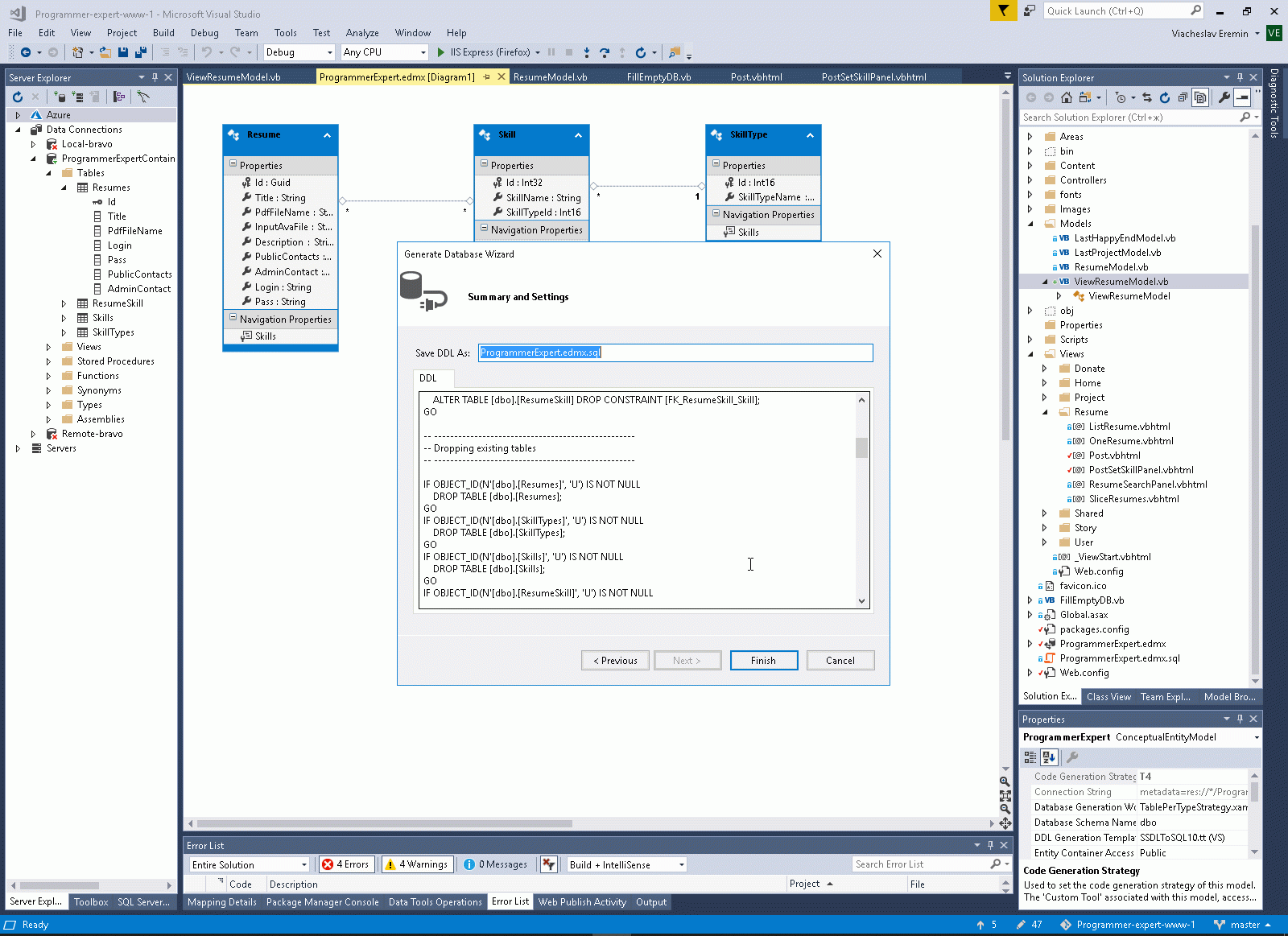
Task: Click the Solution Explorer vertical scrollbar
Action: [1255, 449]
